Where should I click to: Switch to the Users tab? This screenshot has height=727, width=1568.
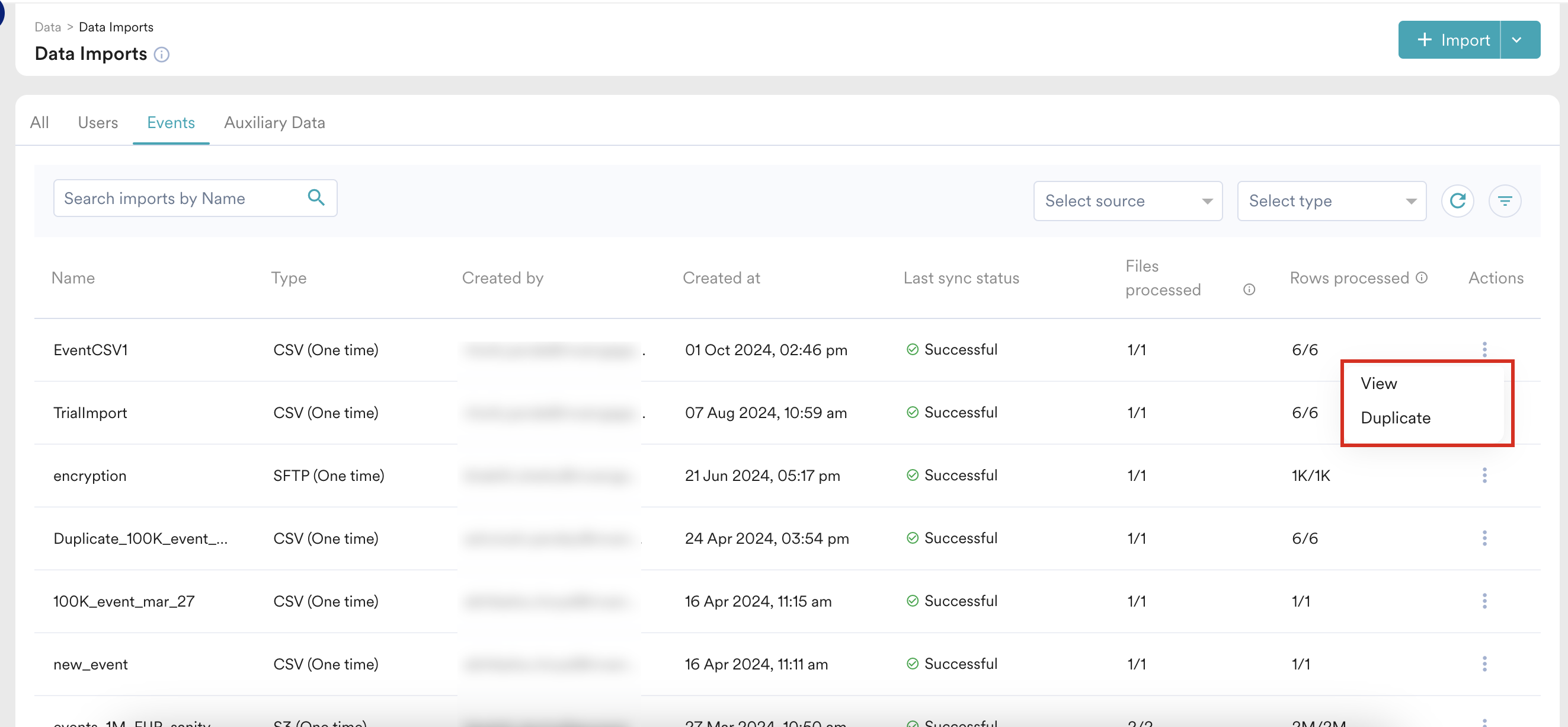[x=97, y=122]
